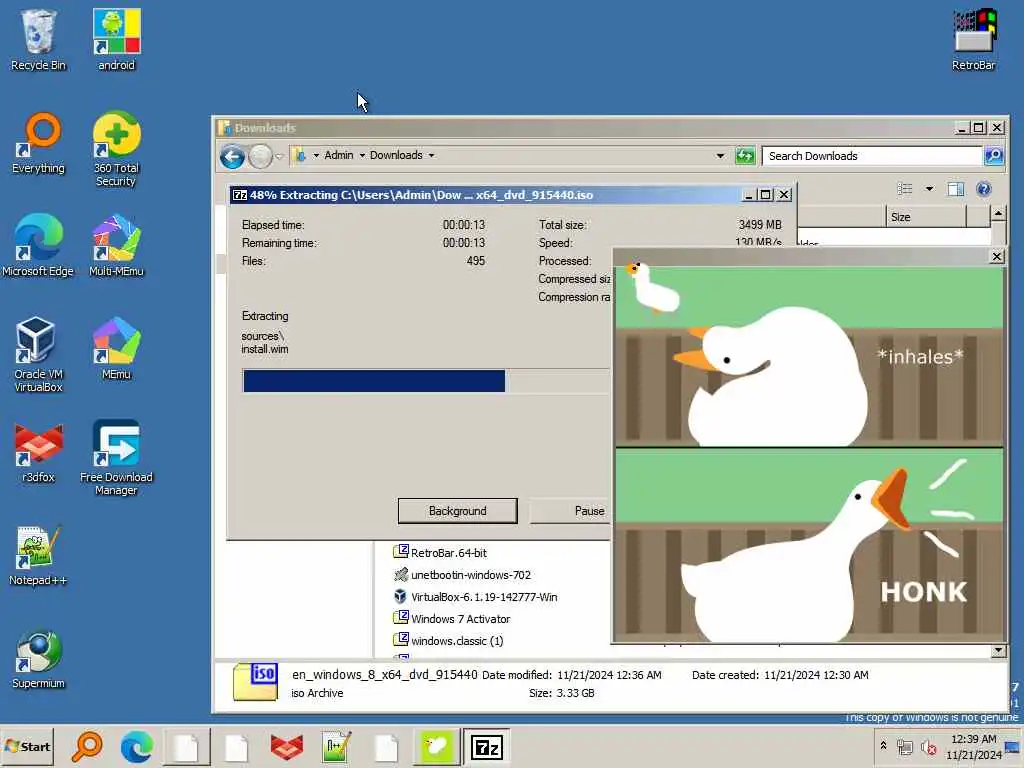This screenshot has width=1024, height=768.
Task: Click the Background button in 7-Zip dialog
Action: pyautogui.click(x=457, y=511)
